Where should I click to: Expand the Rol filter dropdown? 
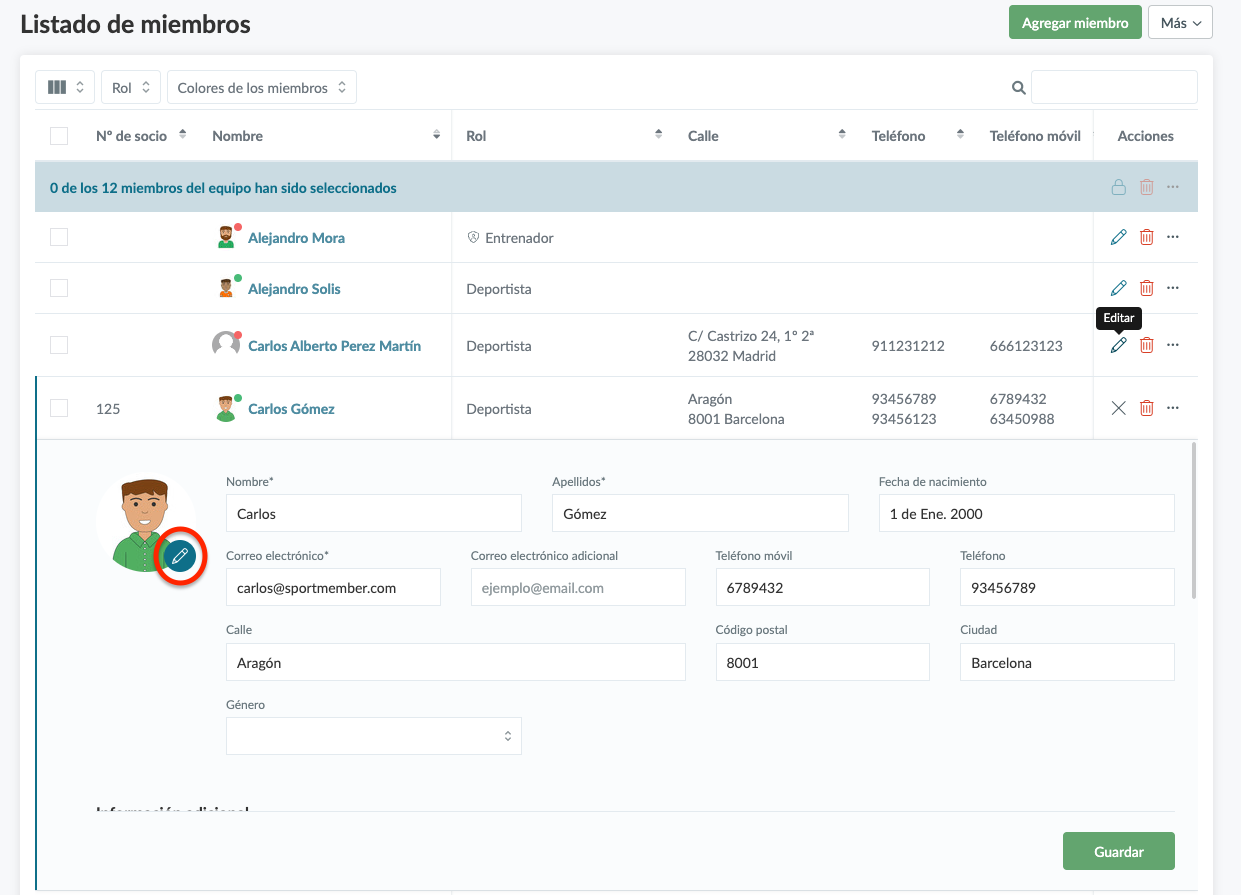point(130,88)
